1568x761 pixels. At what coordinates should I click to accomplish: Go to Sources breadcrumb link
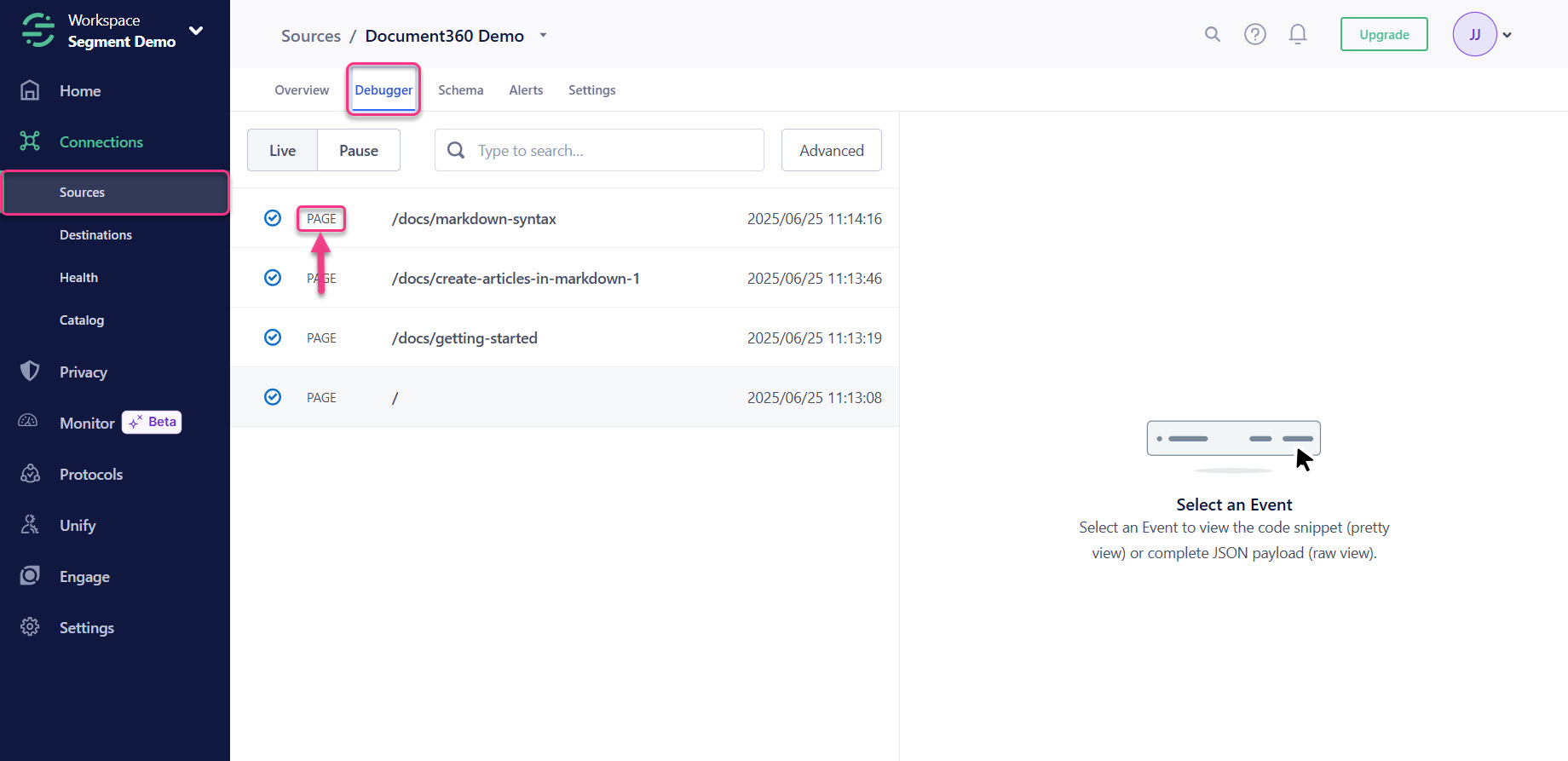click(311, 36)
